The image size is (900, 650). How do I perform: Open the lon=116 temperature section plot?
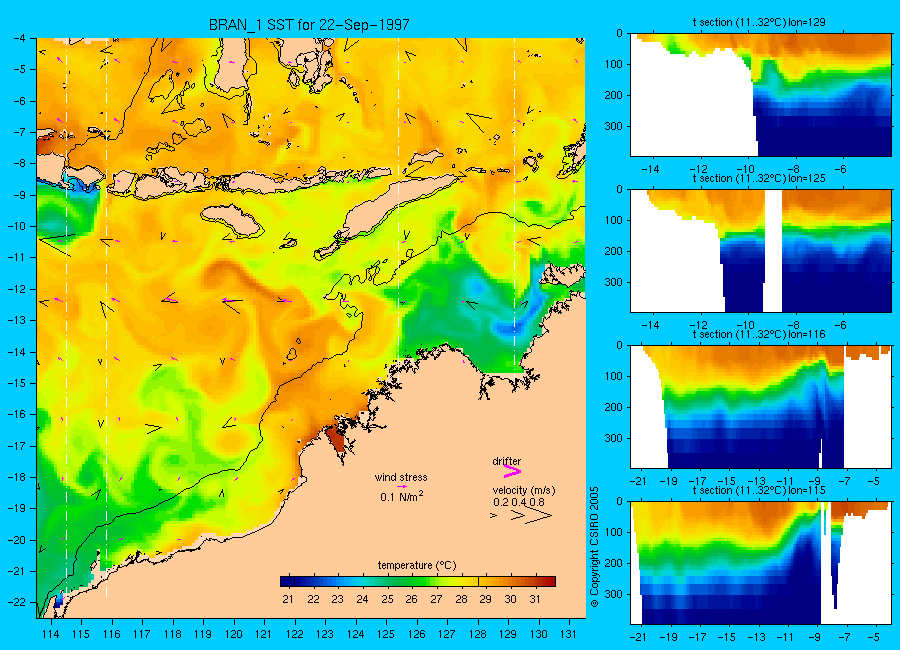click(761, 407)
